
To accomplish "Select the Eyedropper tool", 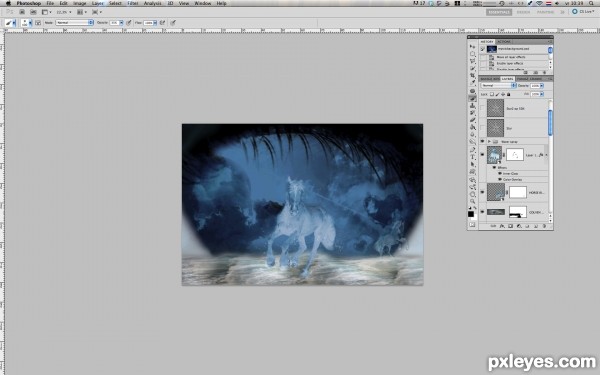I will [473, 82].
